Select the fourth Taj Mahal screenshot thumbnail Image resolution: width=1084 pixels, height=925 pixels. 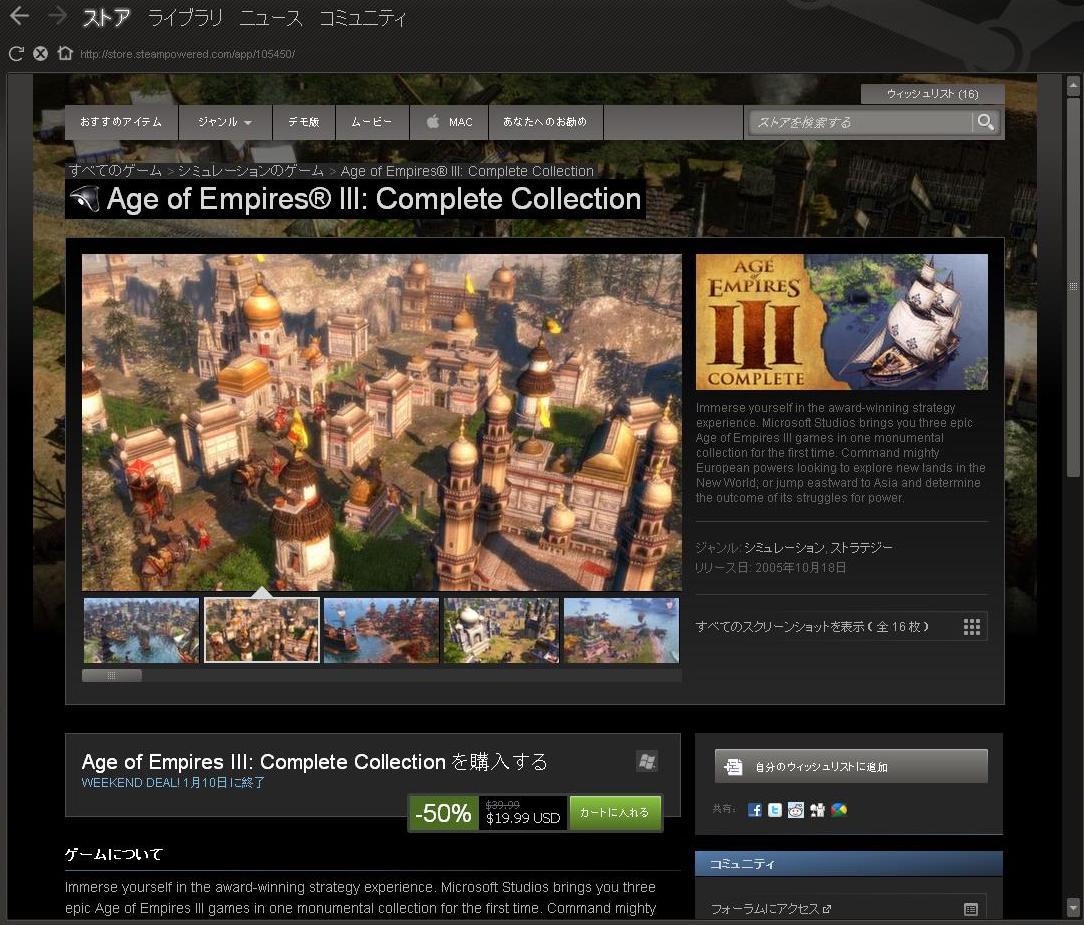point(501,630)
